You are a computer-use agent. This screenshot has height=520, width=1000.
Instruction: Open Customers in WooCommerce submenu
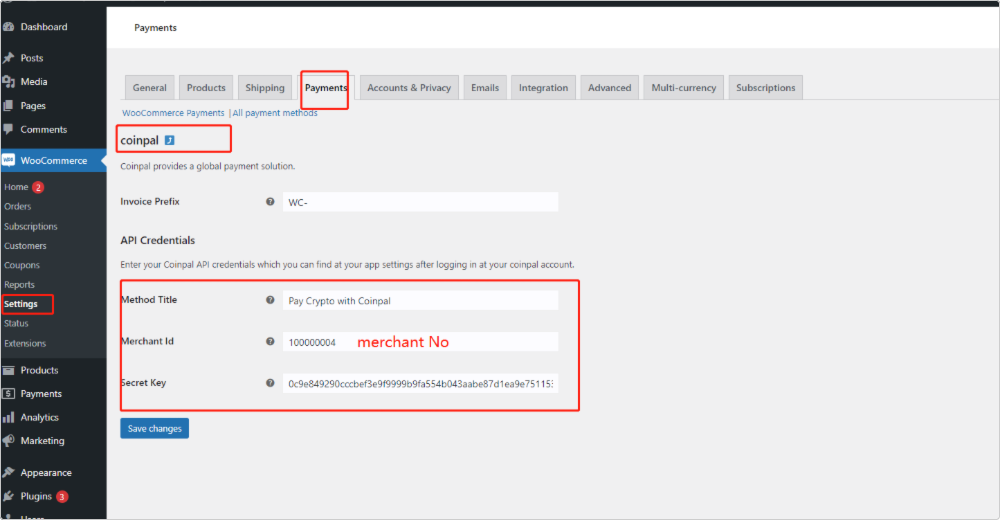tap(25, 246)
